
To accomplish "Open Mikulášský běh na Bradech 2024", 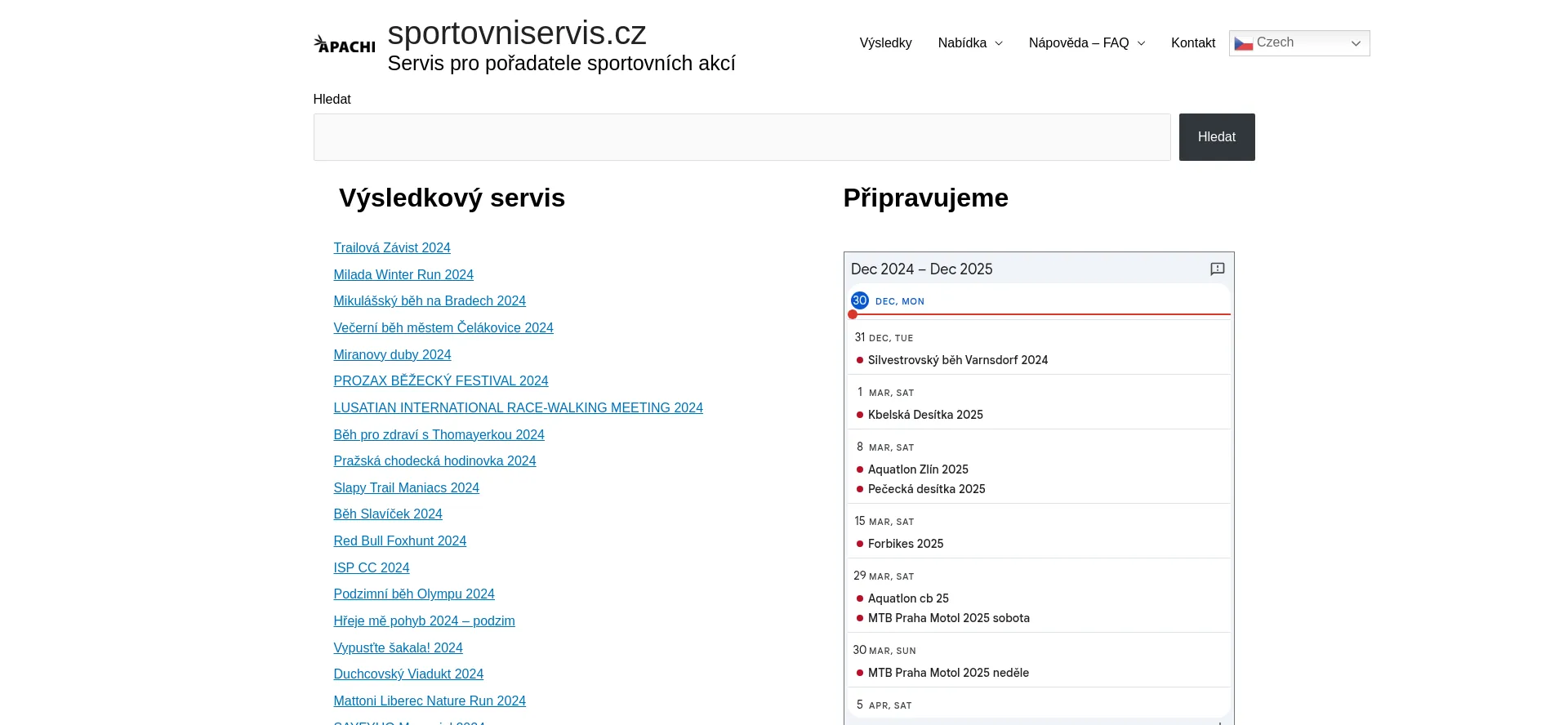I will [x=430, y=300].
